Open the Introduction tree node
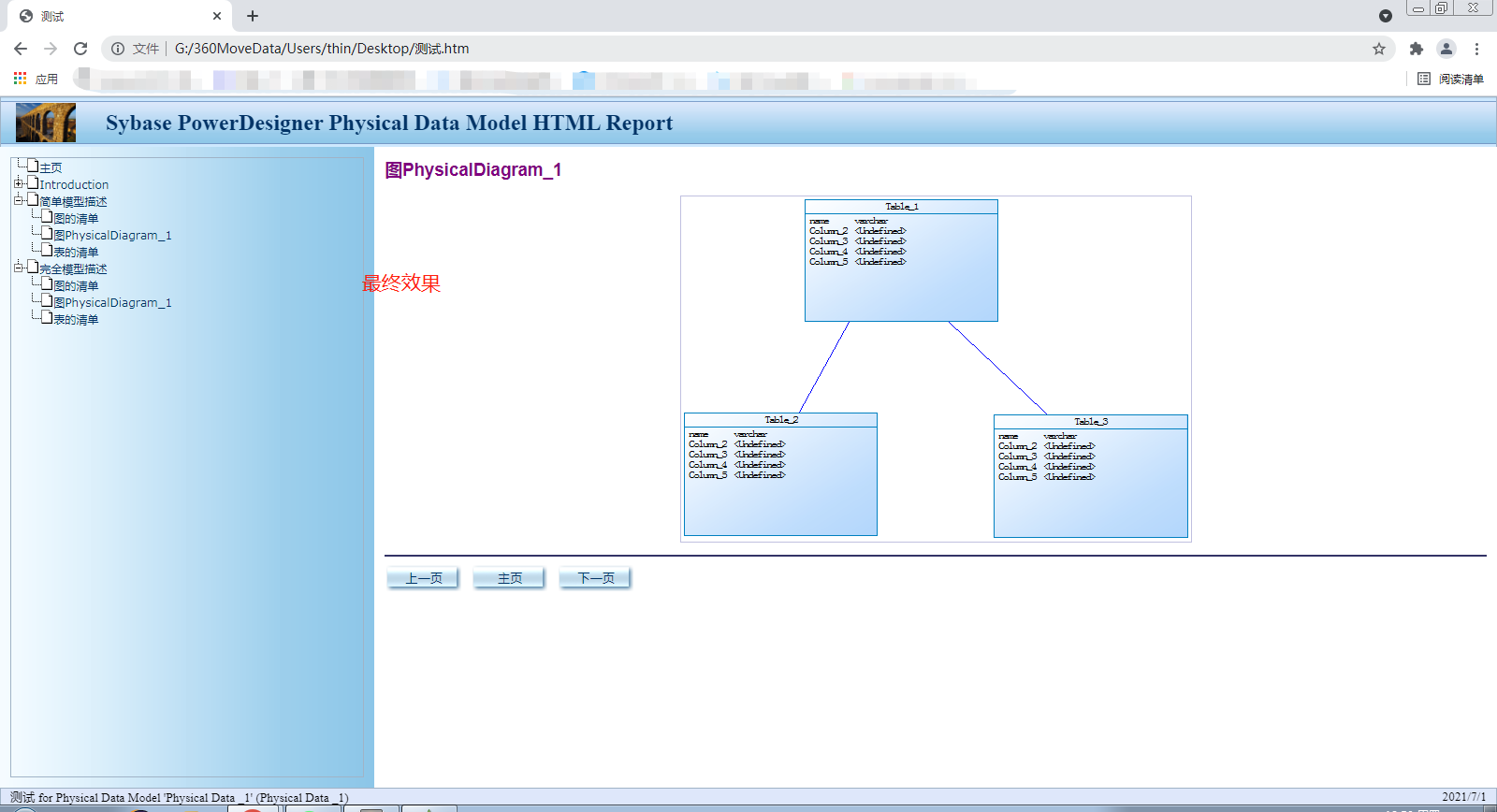Screen dimensions: 1497x812 pyautogui.click(x=74, y=185)
